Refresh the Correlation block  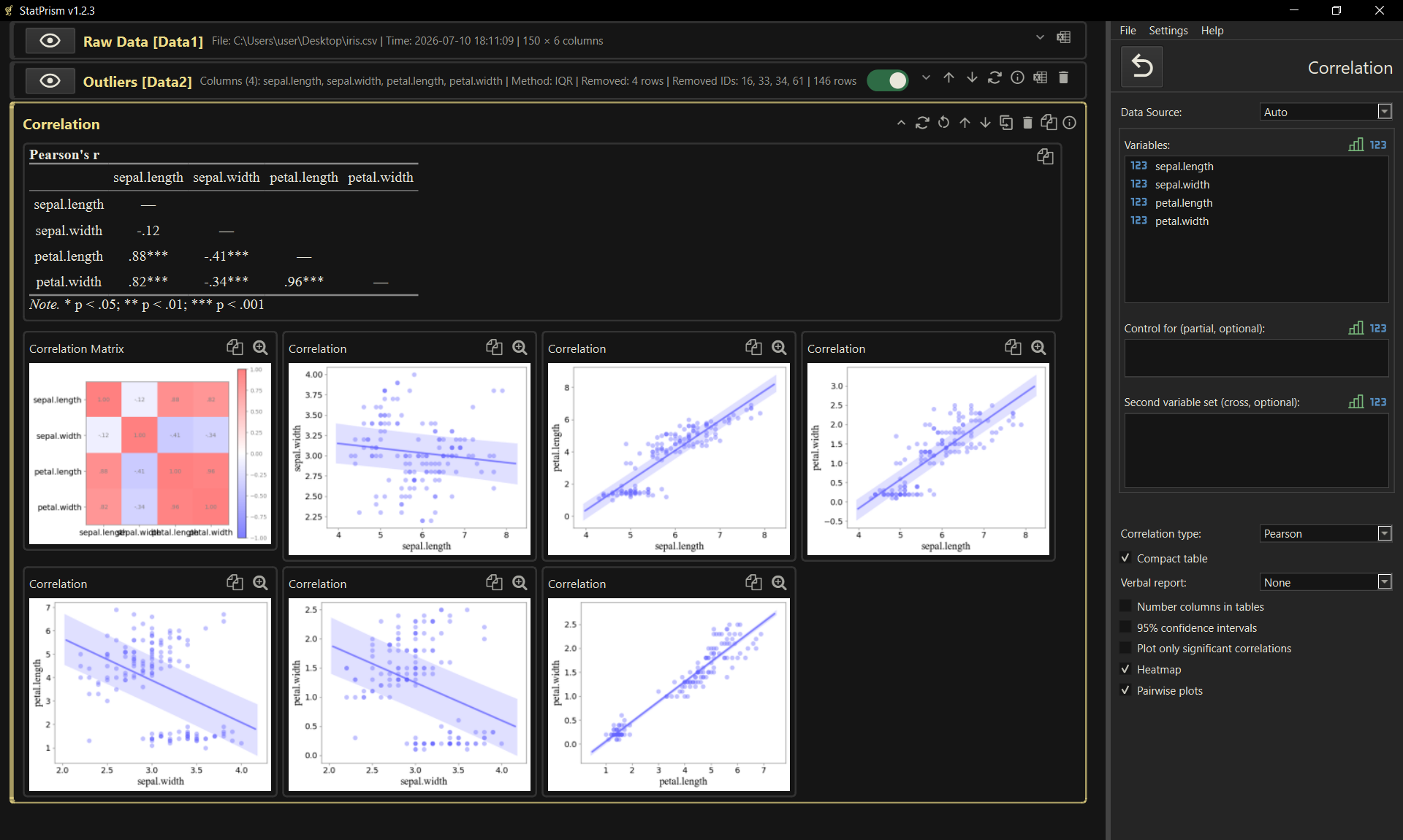pyautogui.click(x=922, y=123)
